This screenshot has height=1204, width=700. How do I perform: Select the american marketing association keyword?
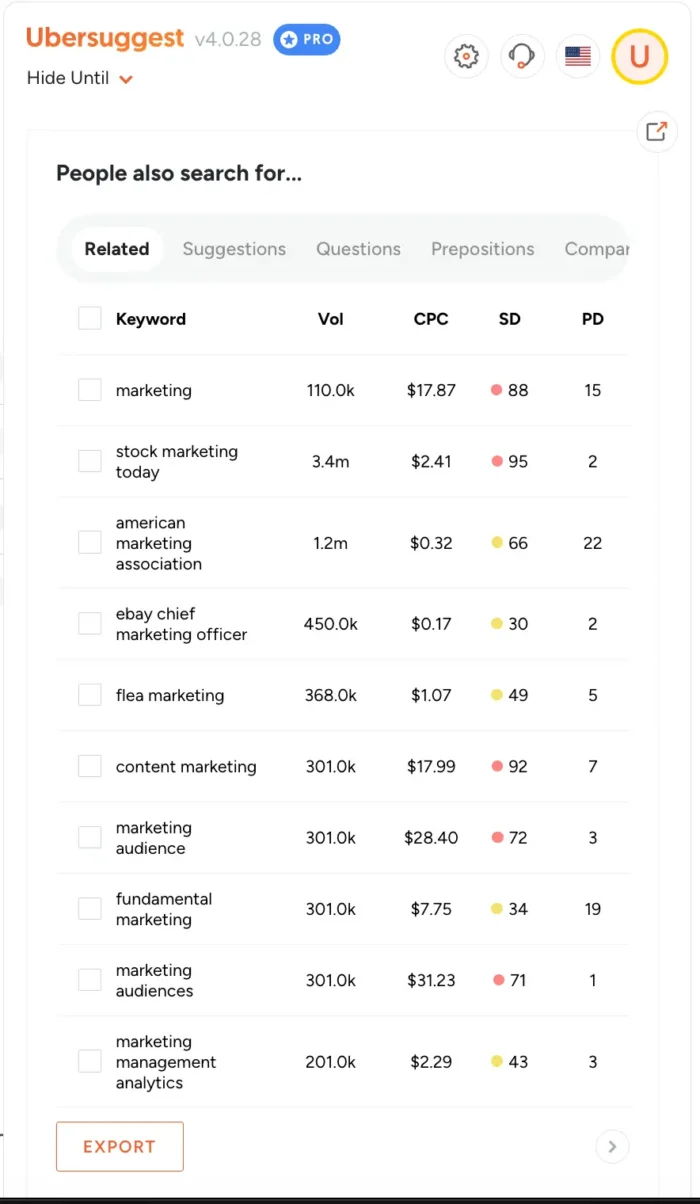coord(89,542)
